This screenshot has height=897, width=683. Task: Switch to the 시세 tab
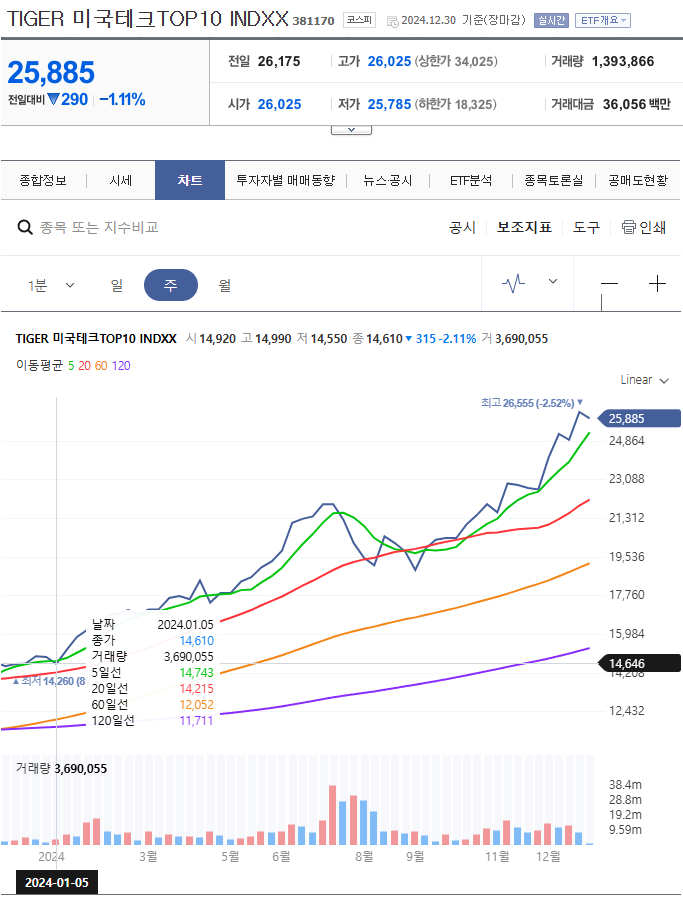tap(121, 181)
